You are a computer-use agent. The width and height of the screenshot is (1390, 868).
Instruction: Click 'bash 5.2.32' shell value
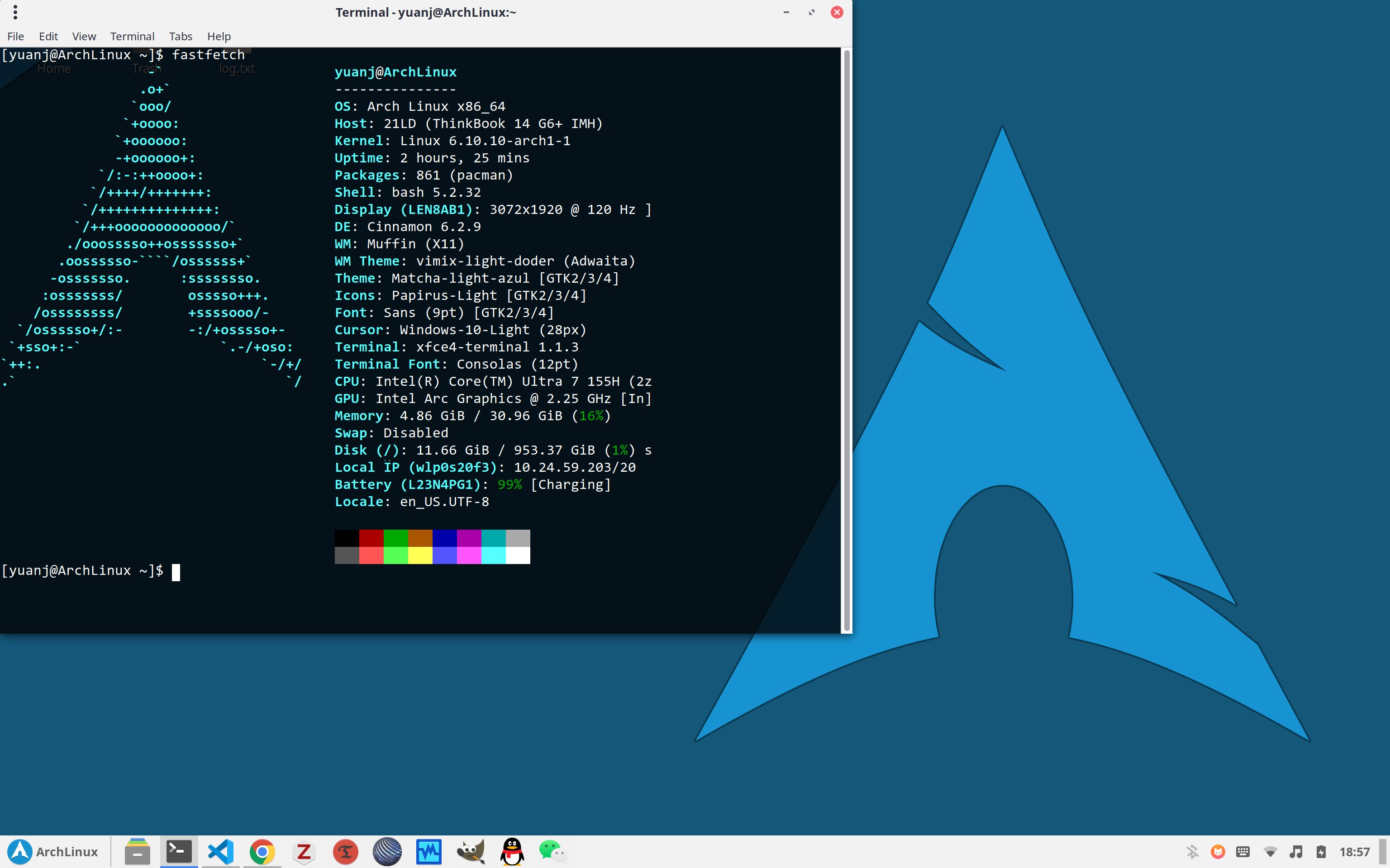point(436,192)
